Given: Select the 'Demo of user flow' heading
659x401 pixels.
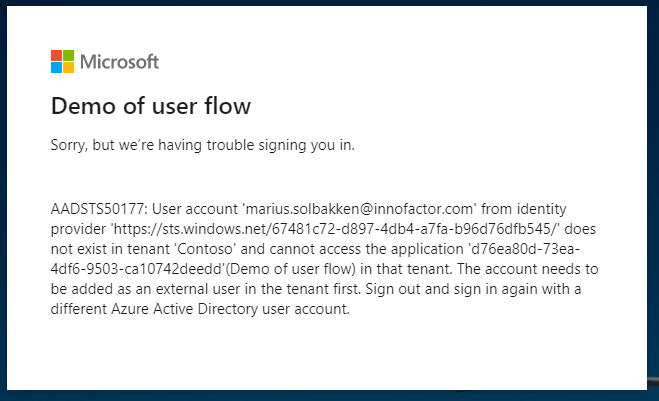Looking at the screenshot, I should [x=150, y=105].
